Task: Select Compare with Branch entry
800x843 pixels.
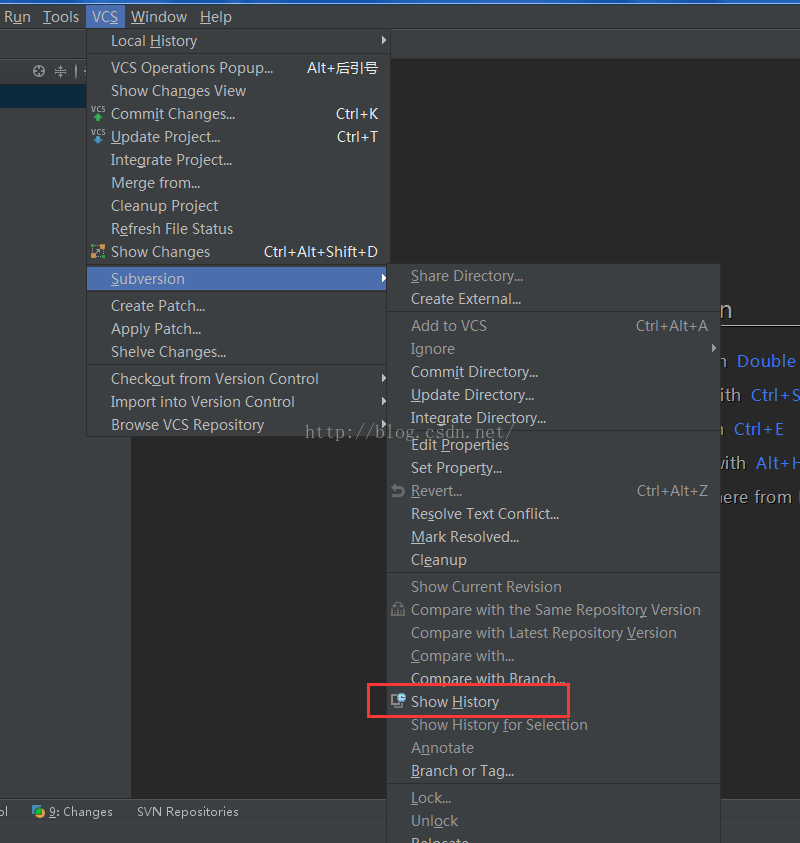Action: 553,678
